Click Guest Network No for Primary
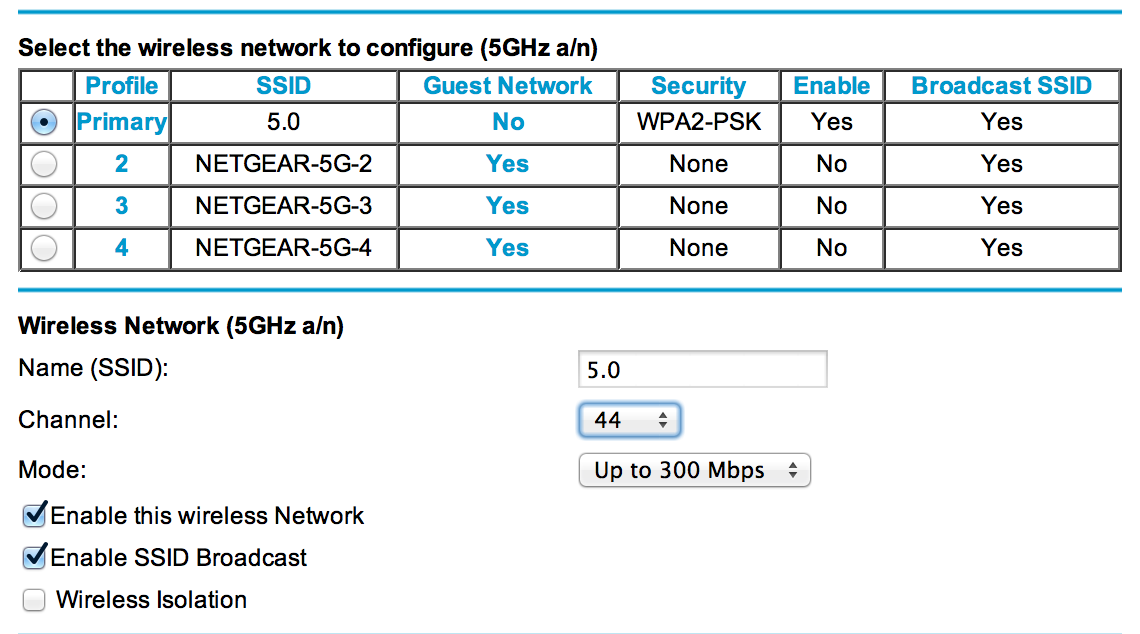1140x634 pixels. [x=507, y=122]
